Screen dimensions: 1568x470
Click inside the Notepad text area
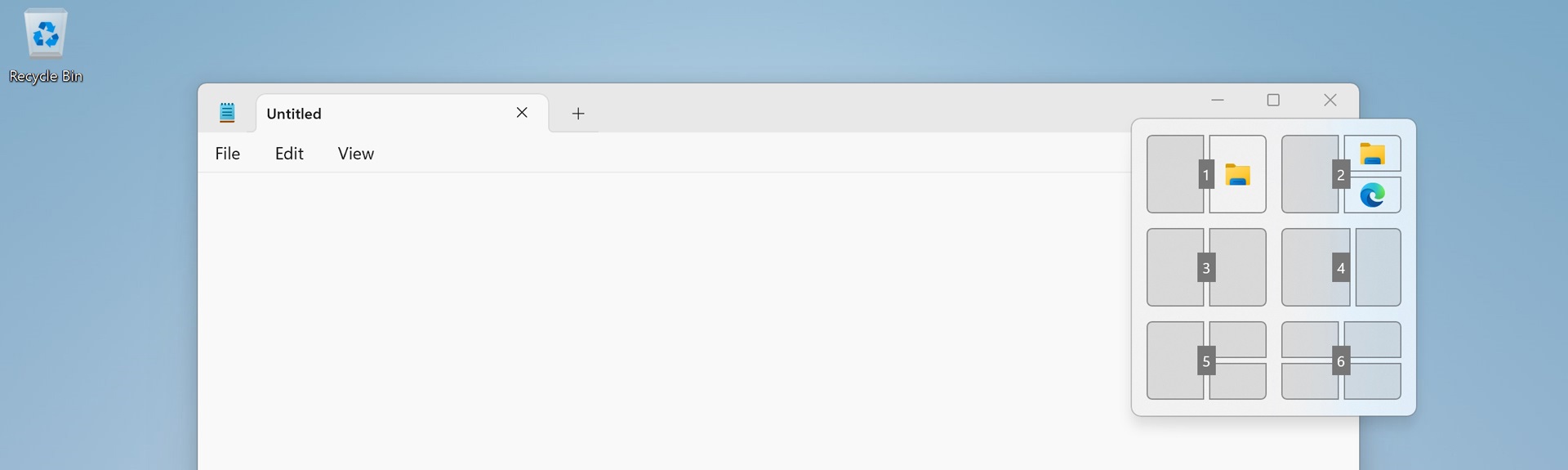[x=663, y=320]
